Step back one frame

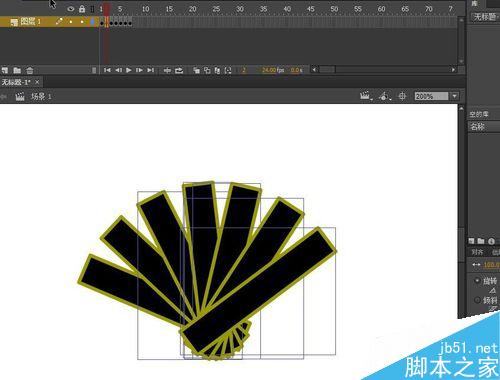tap(118, 70)
